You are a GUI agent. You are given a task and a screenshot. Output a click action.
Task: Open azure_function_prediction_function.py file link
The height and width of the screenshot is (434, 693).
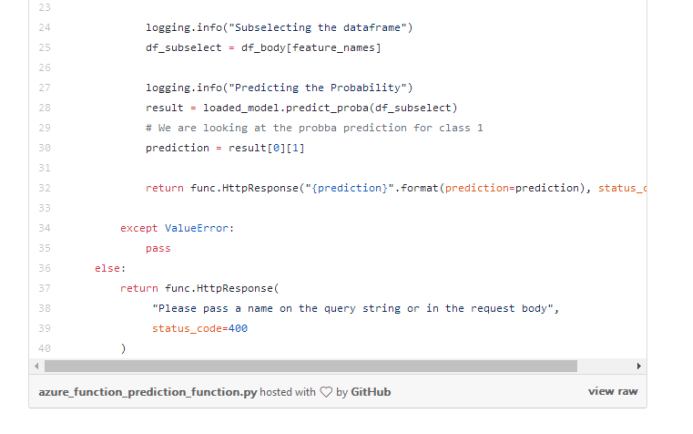148,392
